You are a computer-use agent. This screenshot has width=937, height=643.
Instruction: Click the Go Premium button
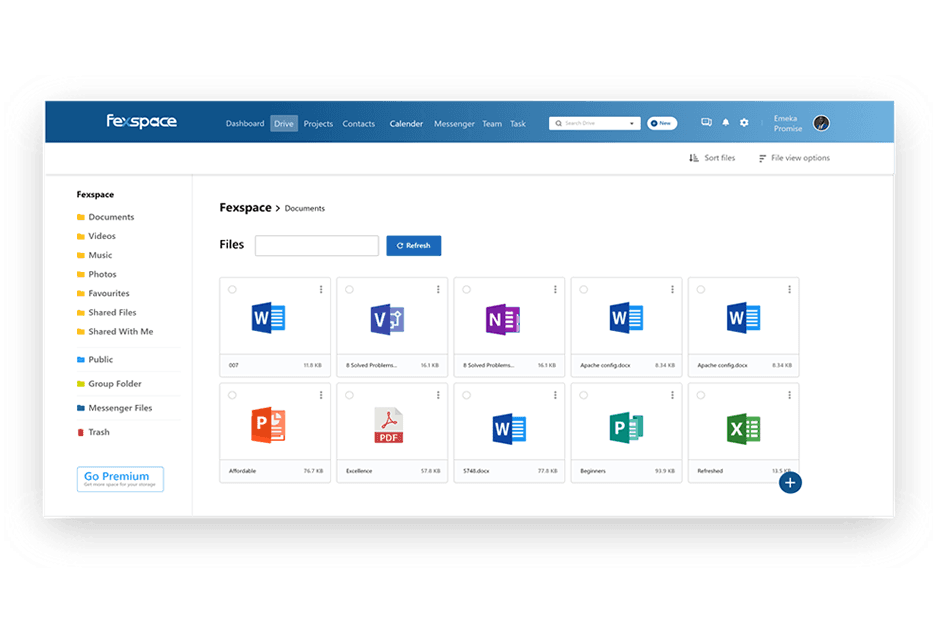click(120, 479)
